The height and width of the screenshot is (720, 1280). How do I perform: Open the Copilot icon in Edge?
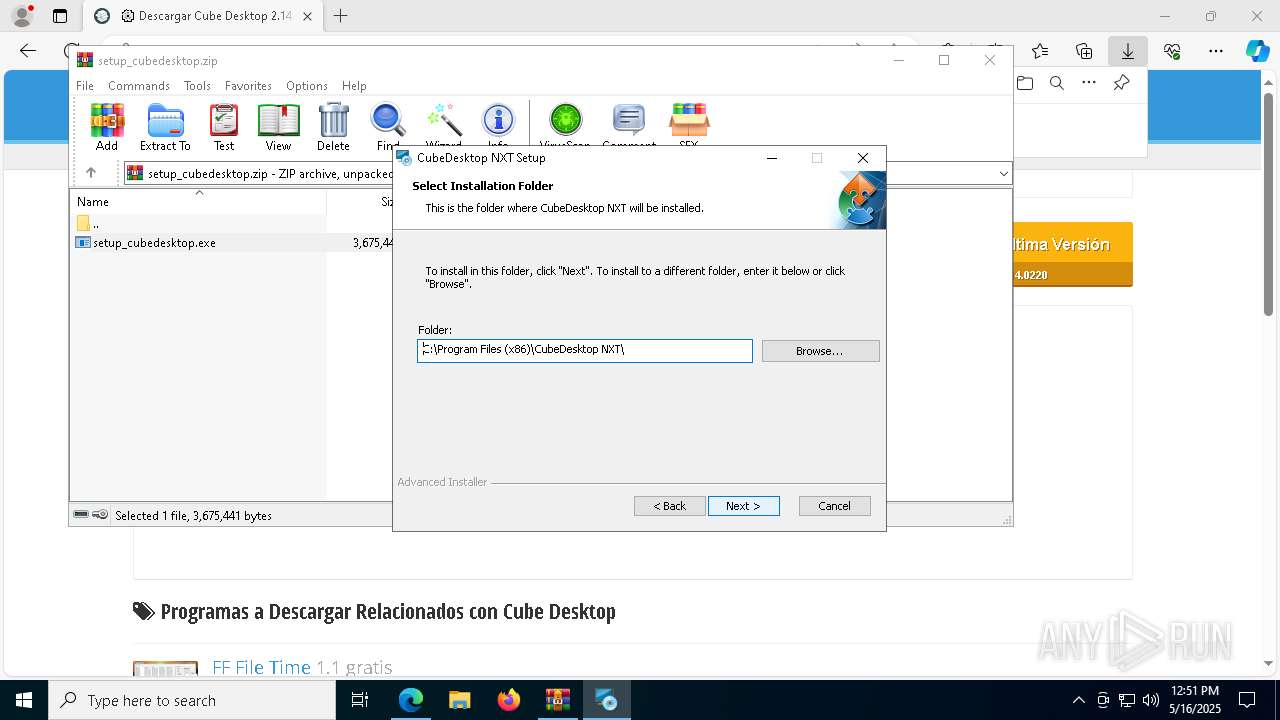[x=1257, y=51]
